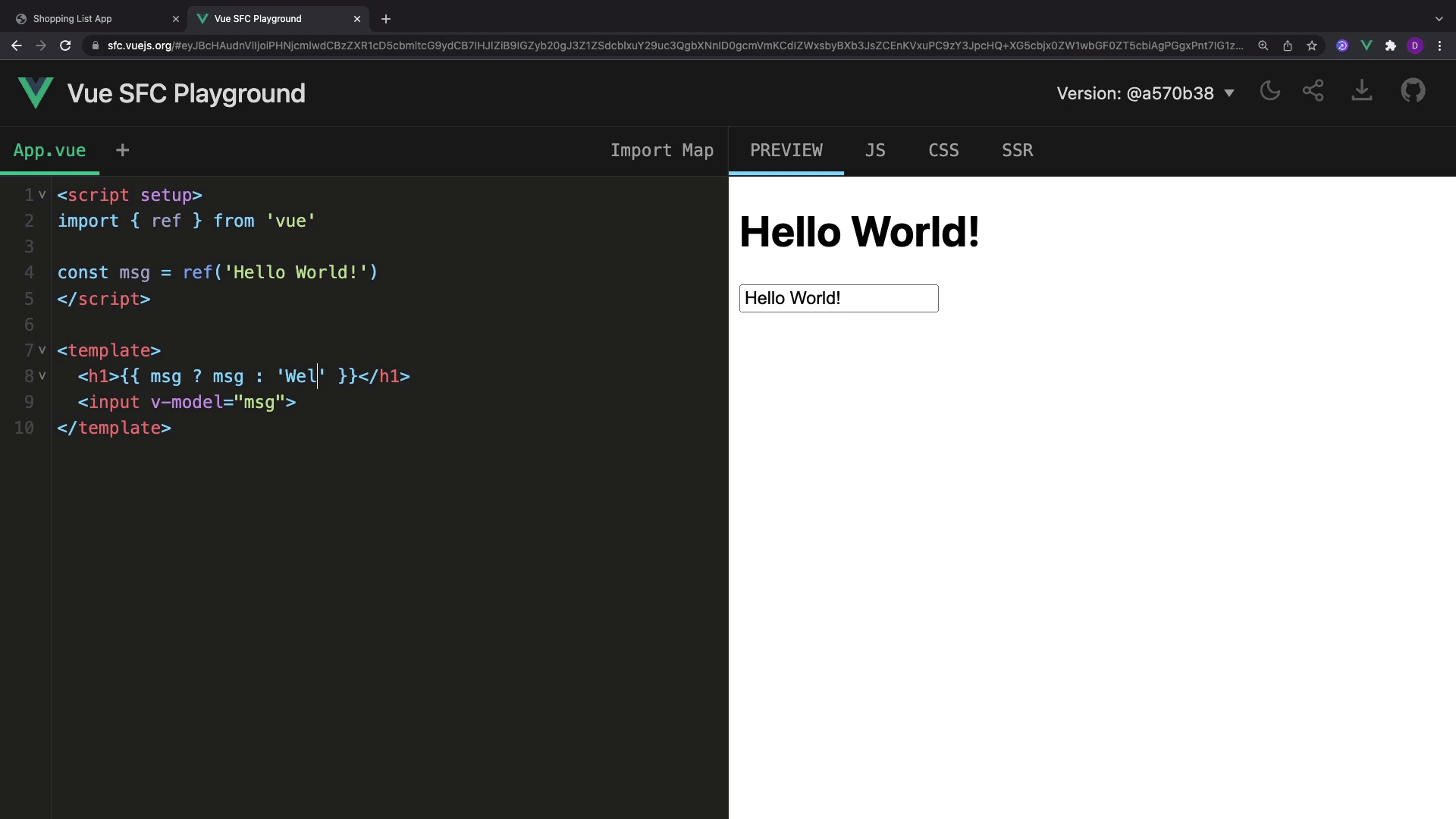Reload the page in the browser
Viewport: 1456px width, 819px height.
[65, 45]
